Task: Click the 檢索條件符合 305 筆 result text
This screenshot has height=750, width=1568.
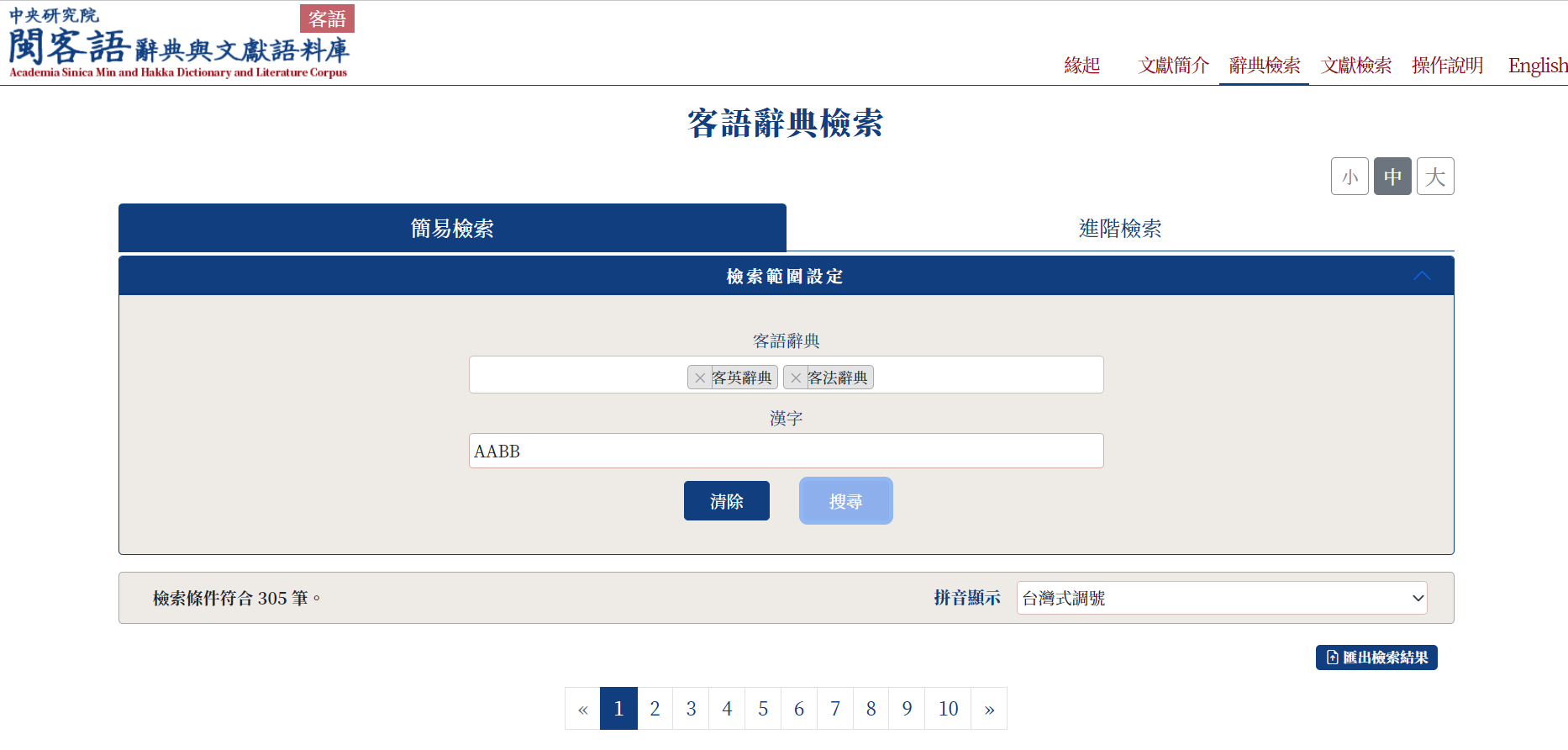Action: 236,598
